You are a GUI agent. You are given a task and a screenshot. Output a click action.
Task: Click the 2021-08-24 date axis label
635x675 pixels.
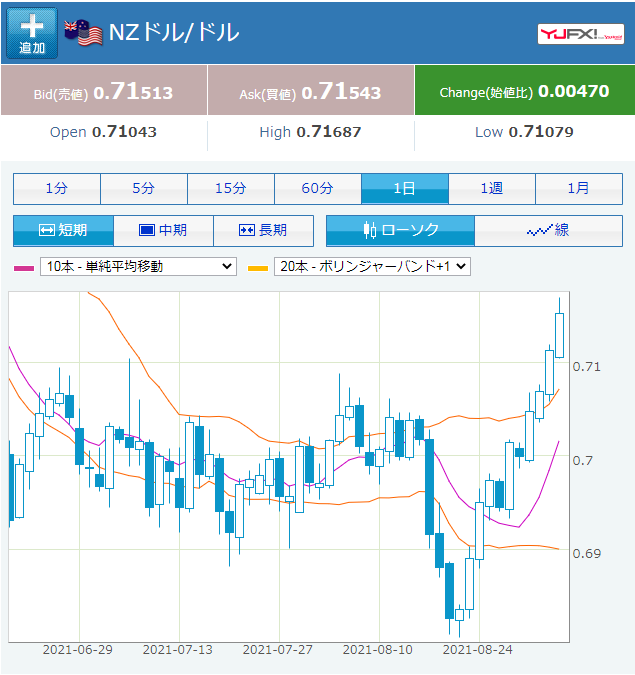(x=478, y=650)
